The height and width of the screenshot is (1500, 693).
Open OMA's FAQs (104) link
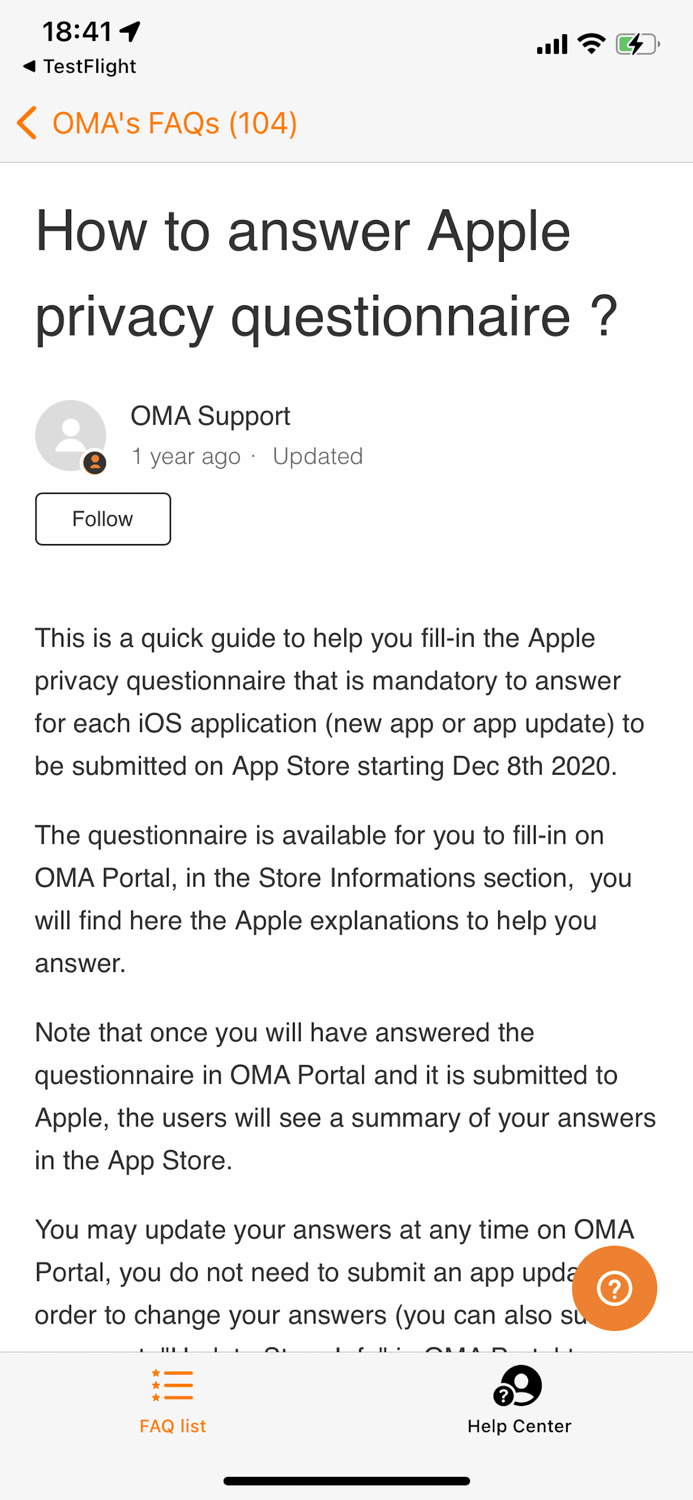175,122
